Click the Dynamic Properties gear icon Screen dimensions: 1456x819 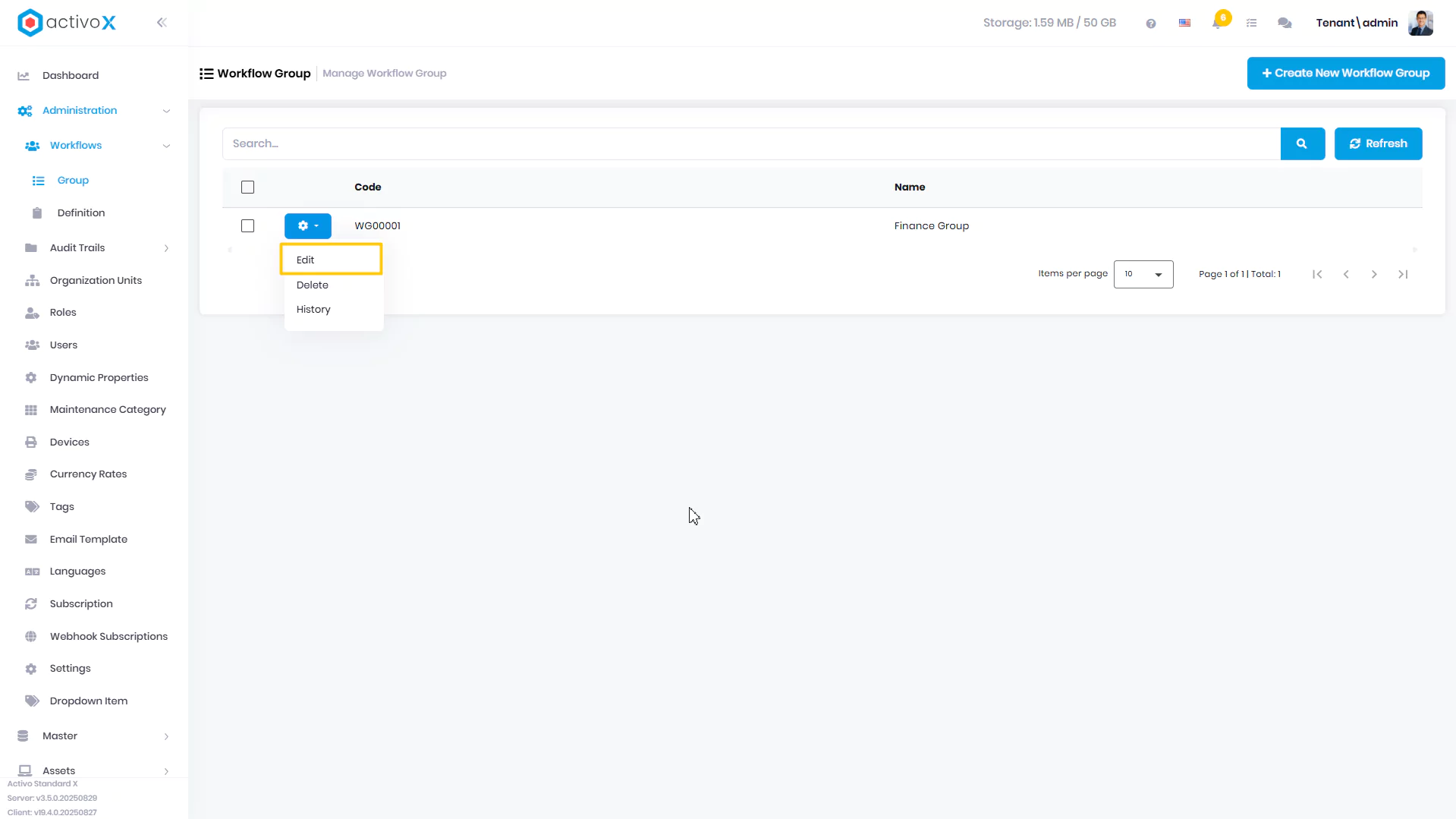[x=31, y=378]
